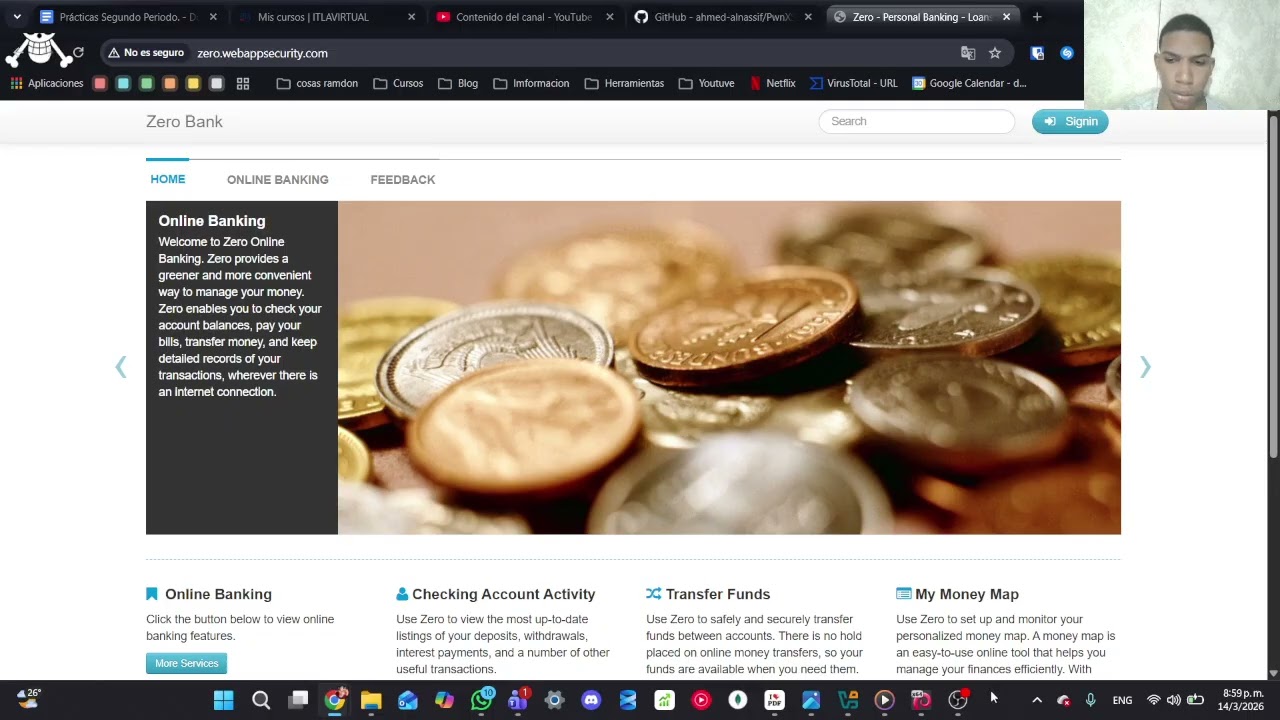The width and height of the screenshot is (1280, 720).
Task: Click the No es seguro site info chip
Action: [x=146, y=53]
